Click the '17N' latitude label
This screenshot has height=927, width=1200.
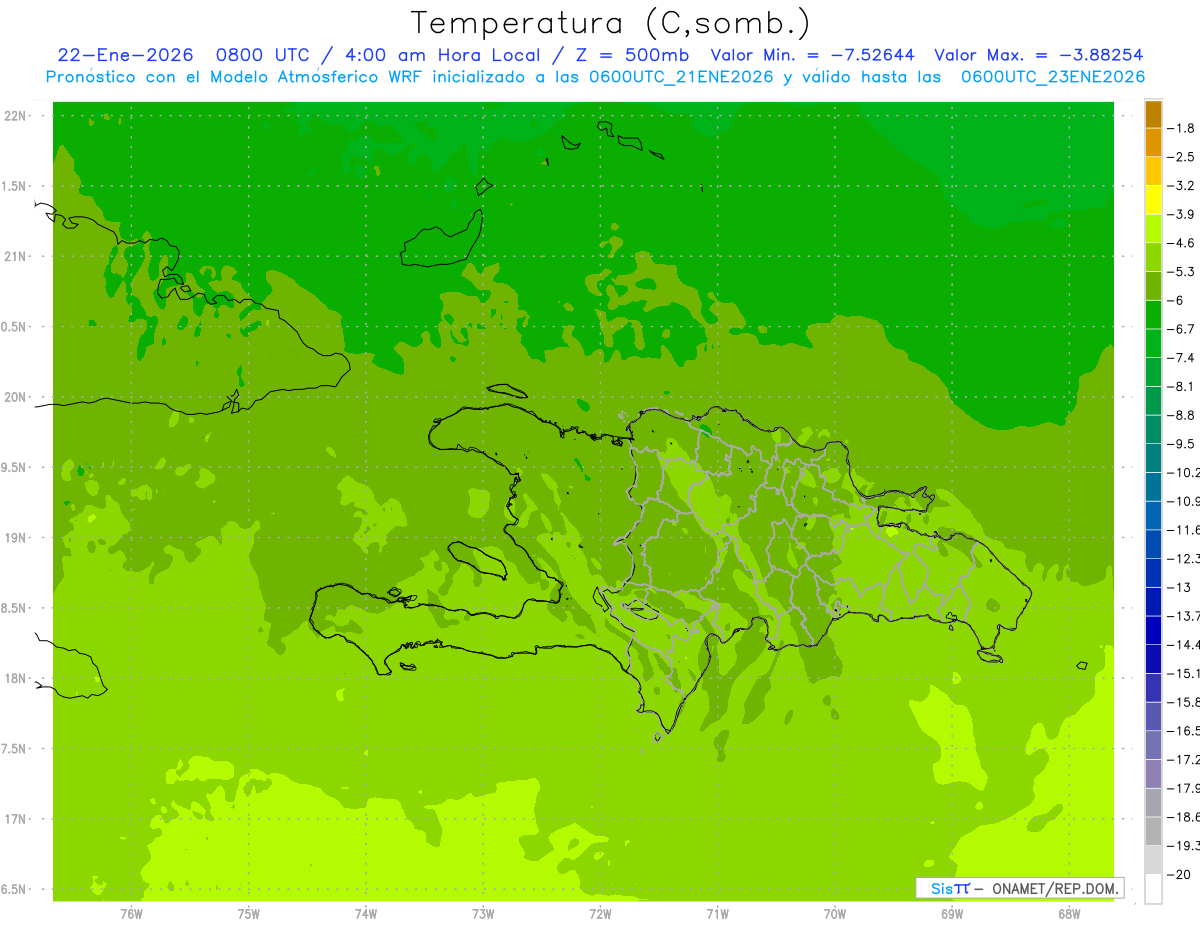(x=16, y=819)
